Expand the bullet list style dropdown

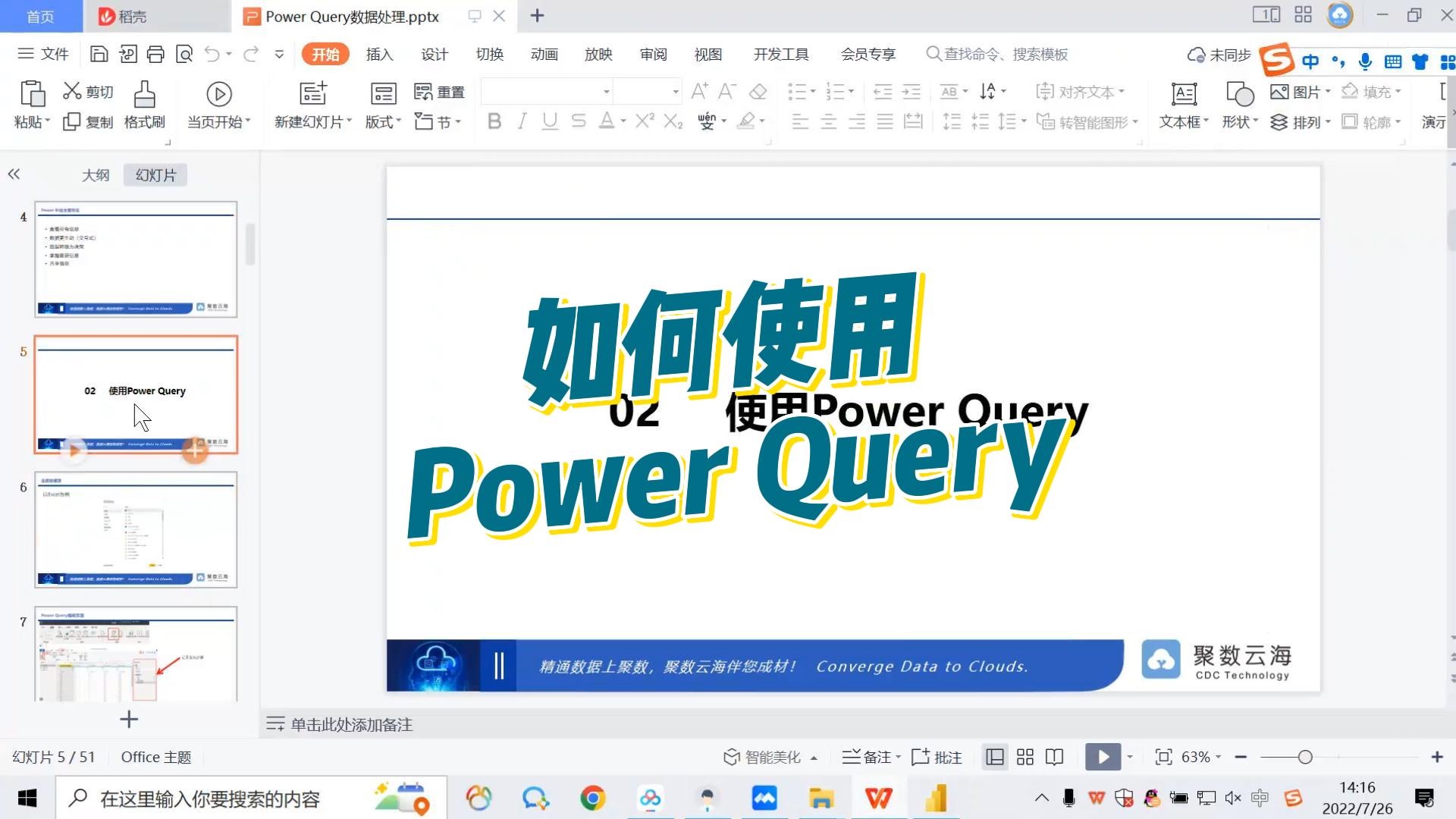tap(811, 91)
